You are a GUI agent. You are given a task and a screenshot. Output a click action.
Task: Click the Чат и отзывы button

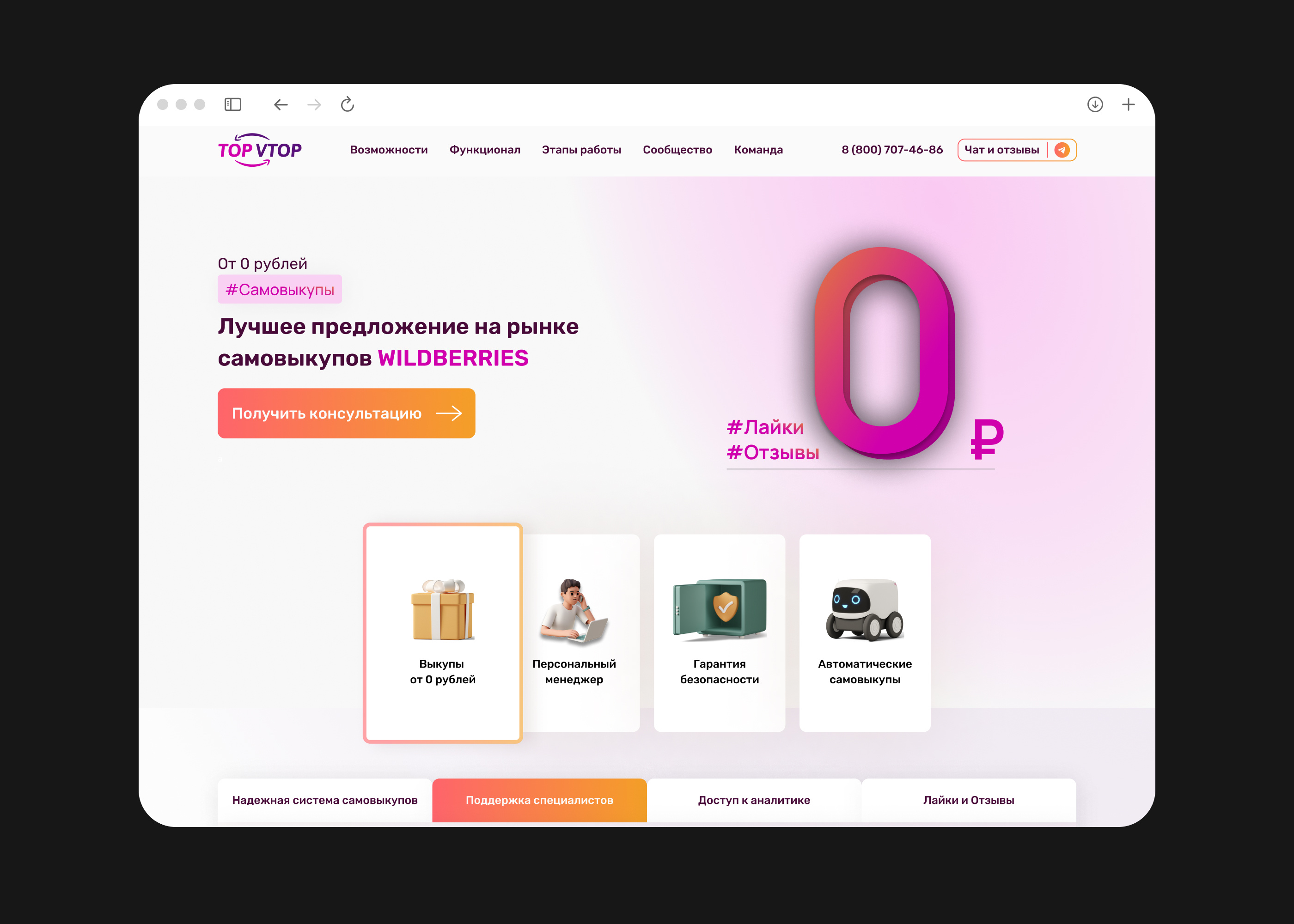click(1017, 150)
